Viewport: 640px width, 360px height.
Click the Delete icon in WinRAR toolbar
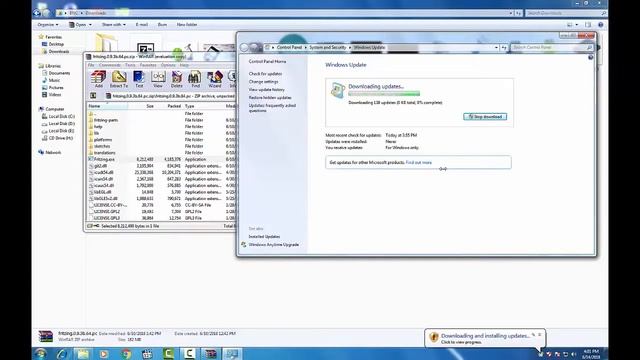[x=177, y=79]
